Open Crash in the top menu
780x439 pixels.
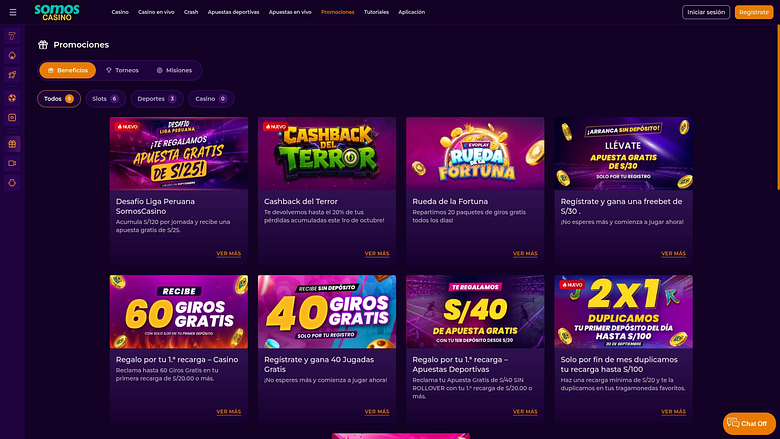(x=191, y=12)
